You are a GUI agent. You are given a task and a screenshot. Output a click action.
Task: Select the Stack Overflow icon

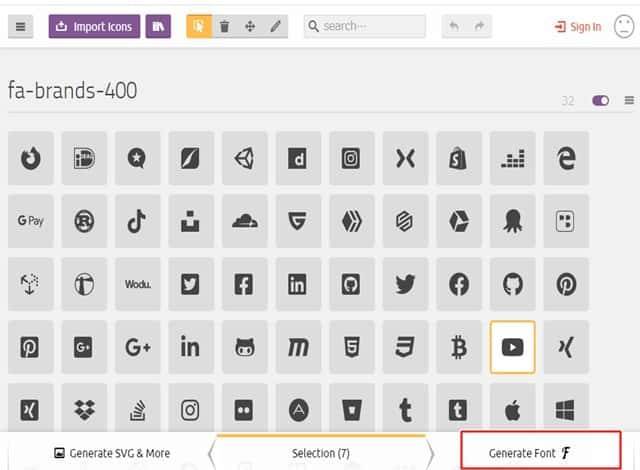pos(138,409)
